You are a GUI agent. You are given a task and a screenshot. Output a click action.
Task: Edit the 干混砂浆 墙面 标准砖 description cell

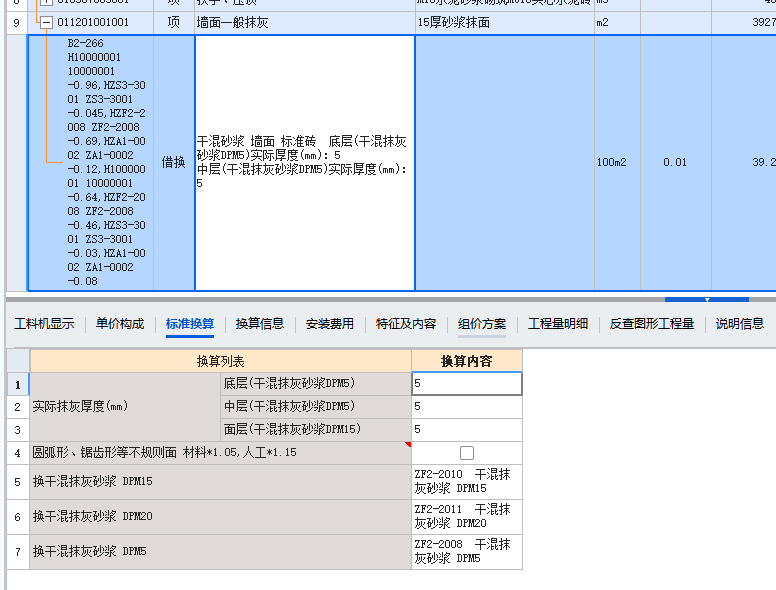click(305, 162)
